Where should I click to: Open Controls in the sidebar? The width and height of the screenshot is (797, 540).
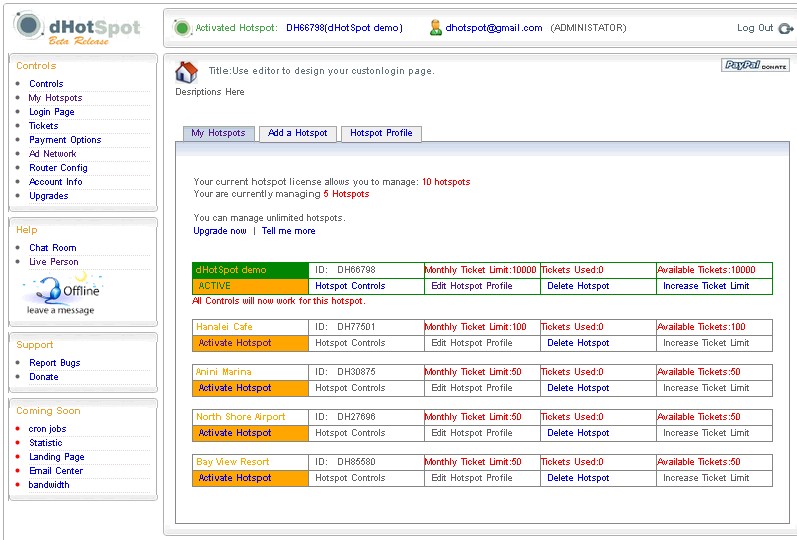click(x=46, y=84)
